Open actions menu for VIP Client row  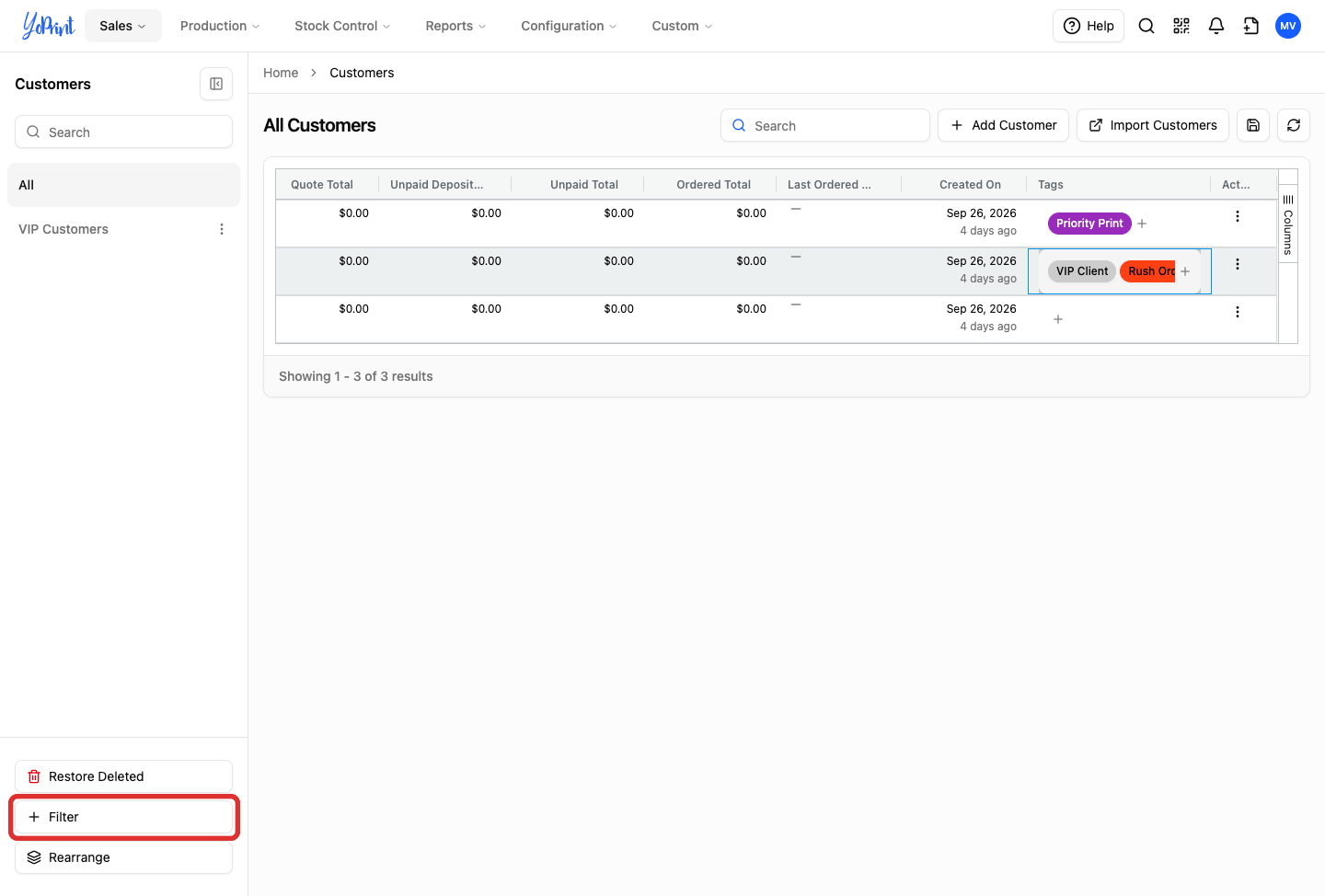(x=1238, y=264)
